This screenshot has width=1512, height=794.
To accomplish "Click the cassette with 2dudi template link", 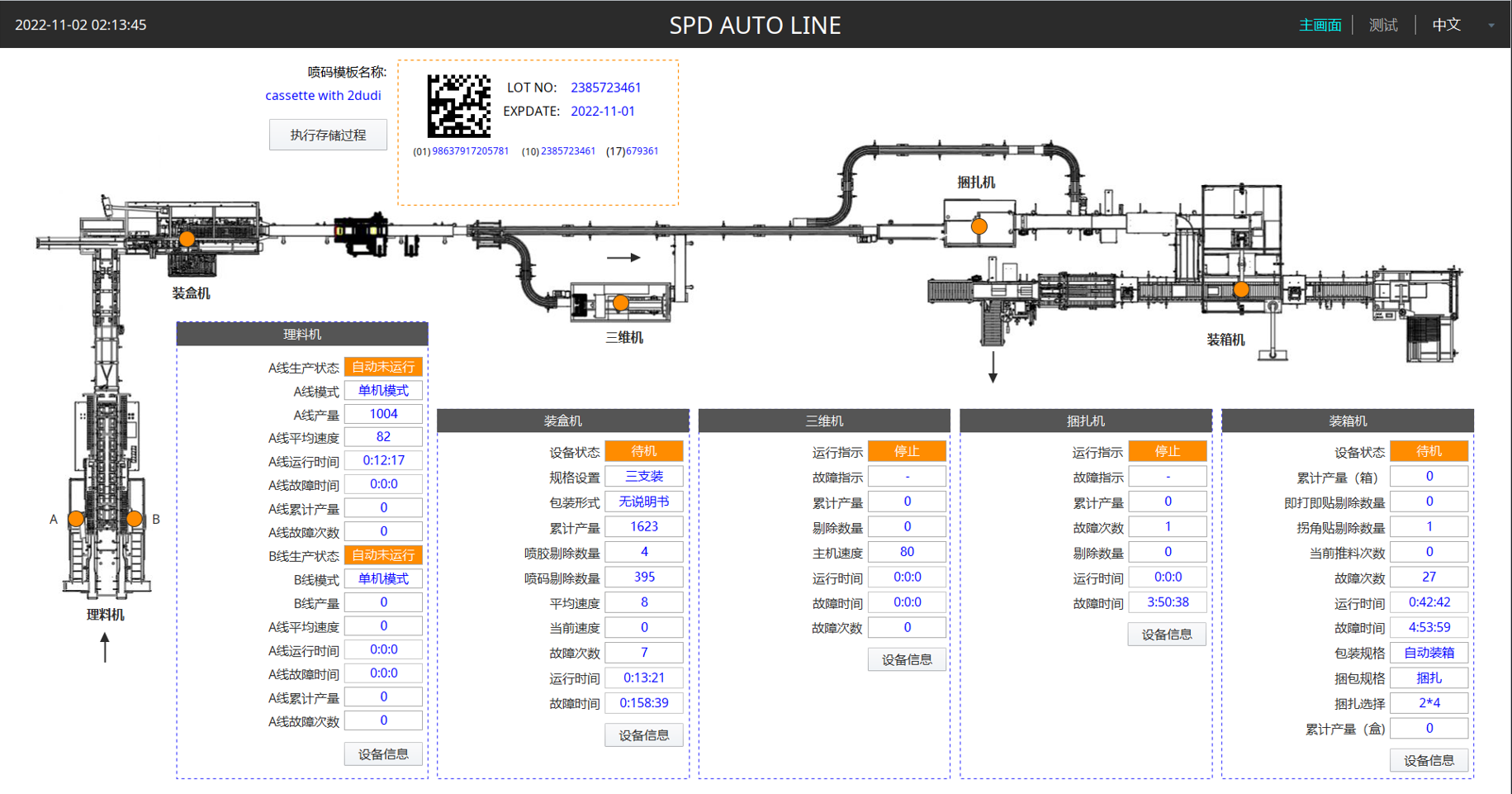I will pos(323,96).
